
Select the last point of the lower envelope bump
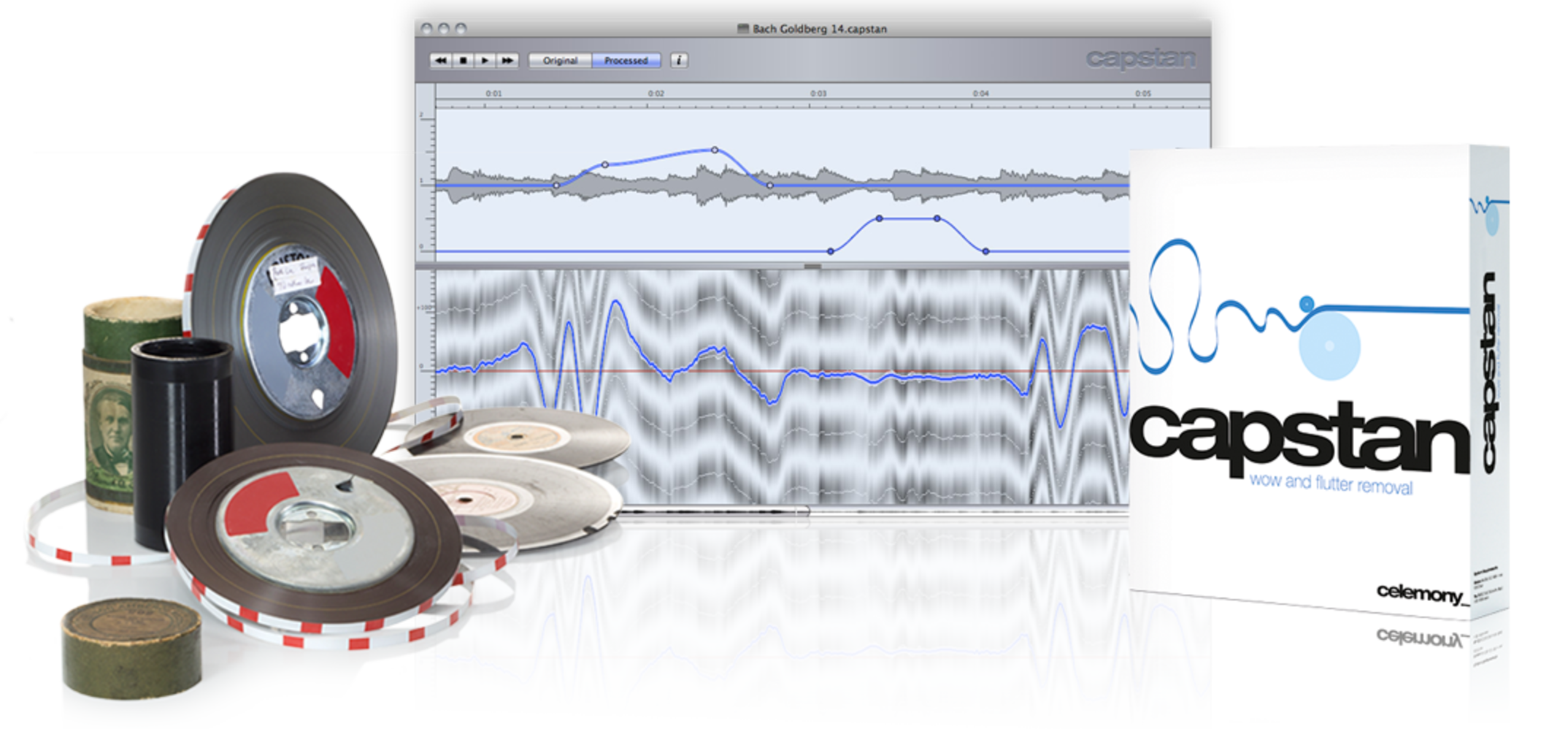(x=985, y=251)
